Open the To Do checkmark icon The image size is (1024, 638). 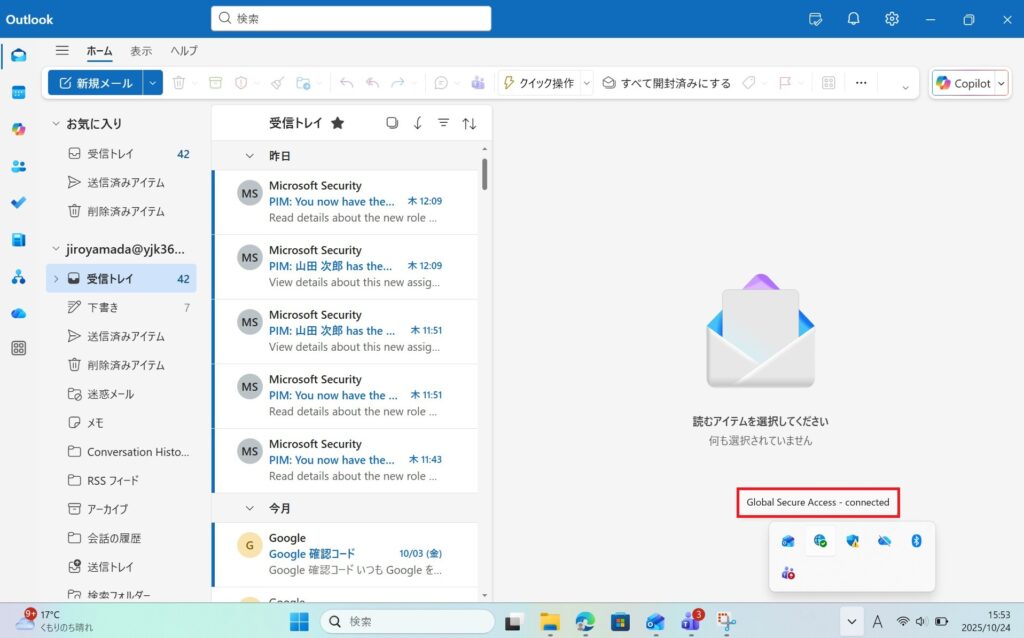click(18, 203)
